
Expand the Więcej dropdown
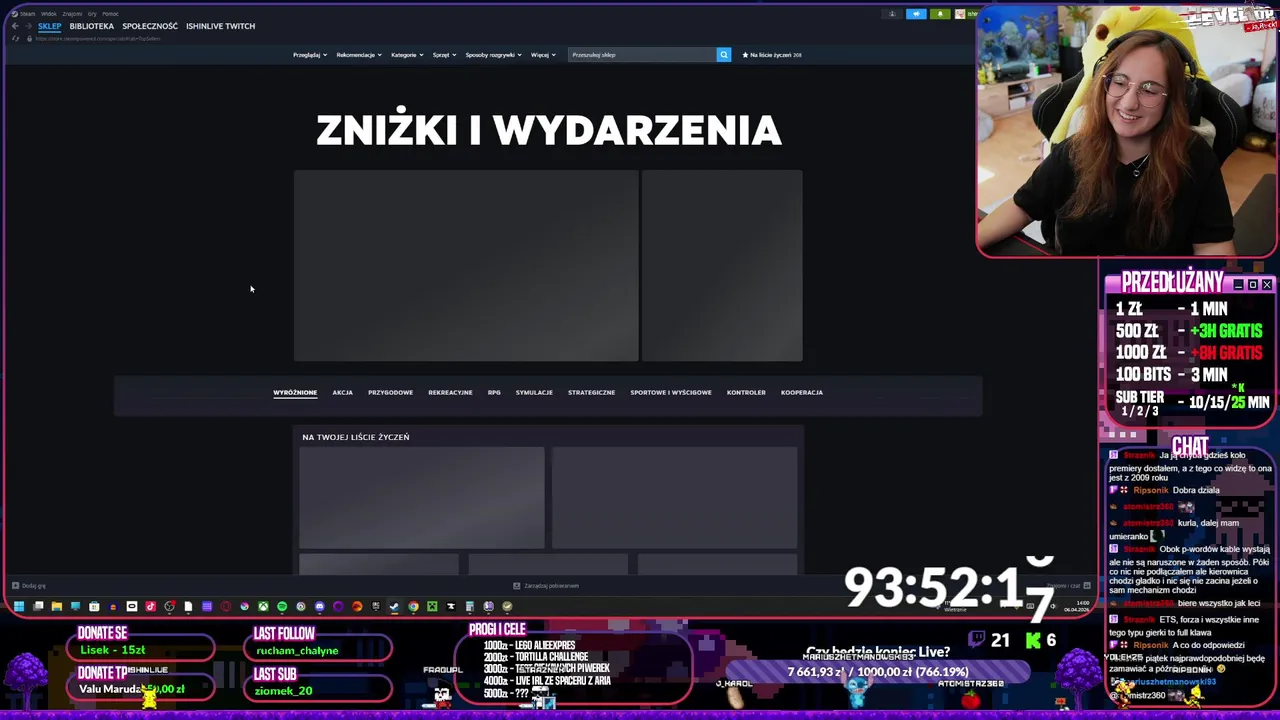543,55
